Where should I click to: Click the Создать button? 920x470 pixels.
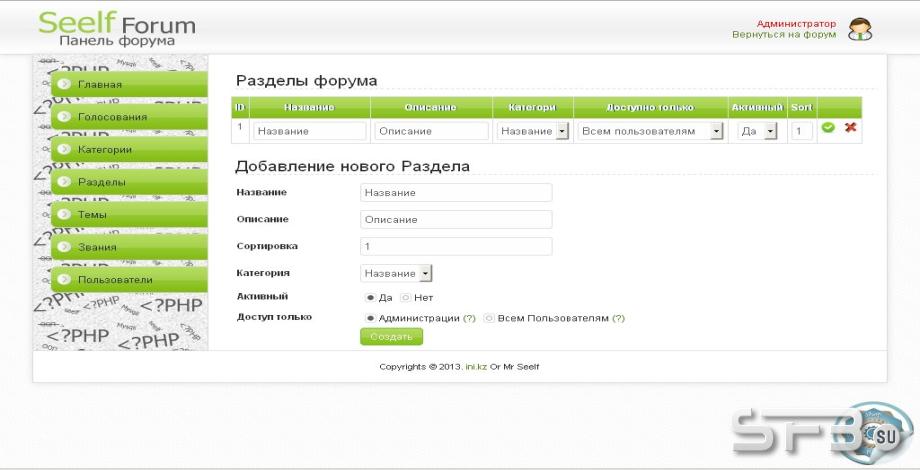click(391, 337)
